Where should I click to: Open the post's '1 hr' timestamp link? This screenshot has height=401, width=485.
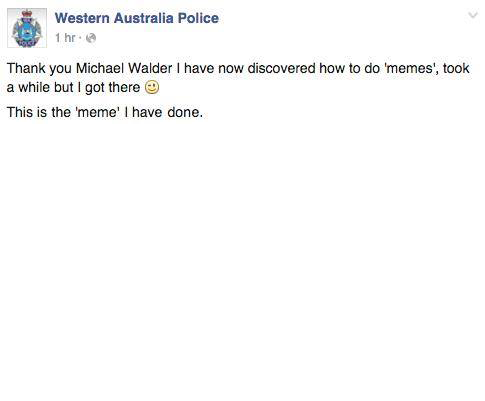point(65,38)
